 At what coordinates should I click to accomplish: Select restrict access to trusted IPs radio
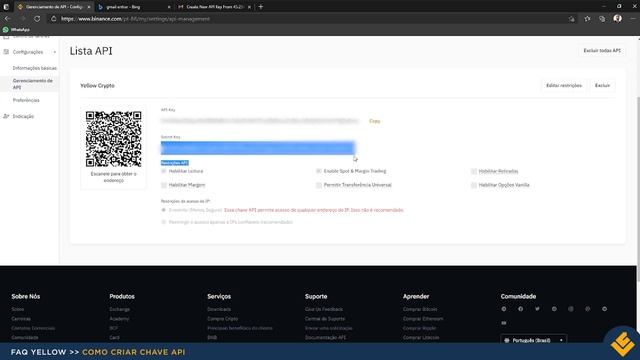(164, 222)
